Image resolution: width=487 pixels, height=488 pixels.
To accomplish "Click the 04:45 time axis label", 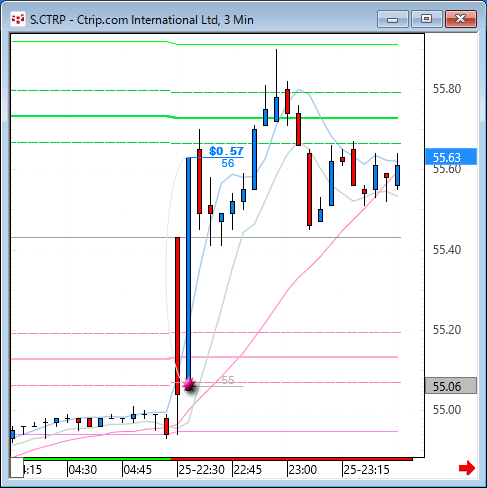I will click(137, 470).
